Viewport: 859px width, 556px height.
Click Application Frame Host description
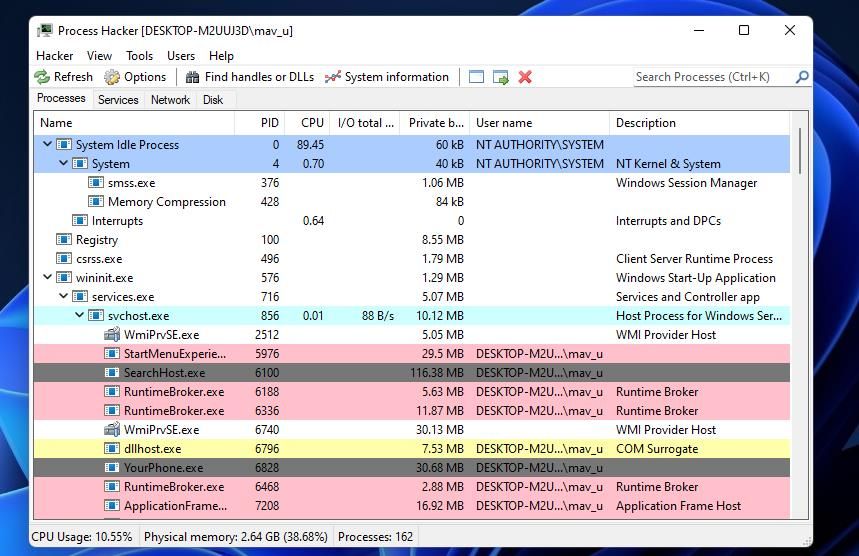point(678,506)
